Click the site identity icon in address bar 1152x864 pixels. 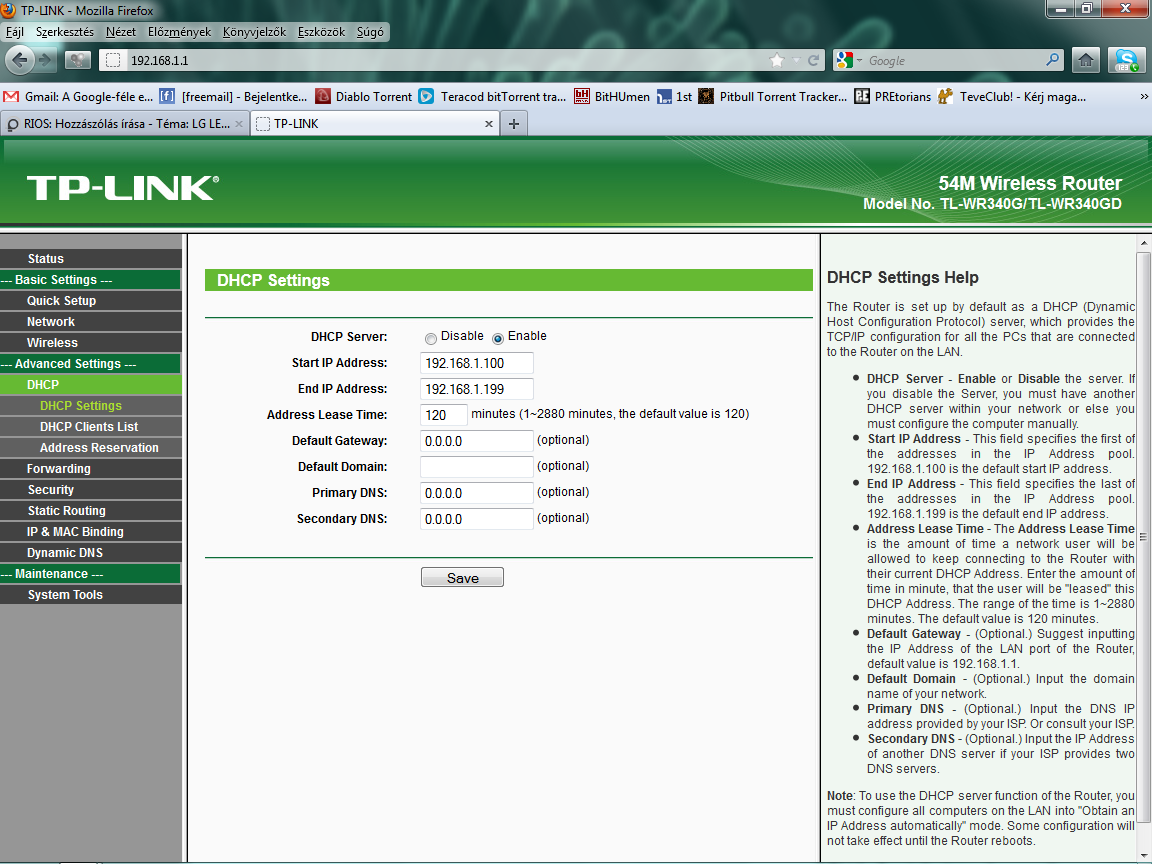pos(112,60)
